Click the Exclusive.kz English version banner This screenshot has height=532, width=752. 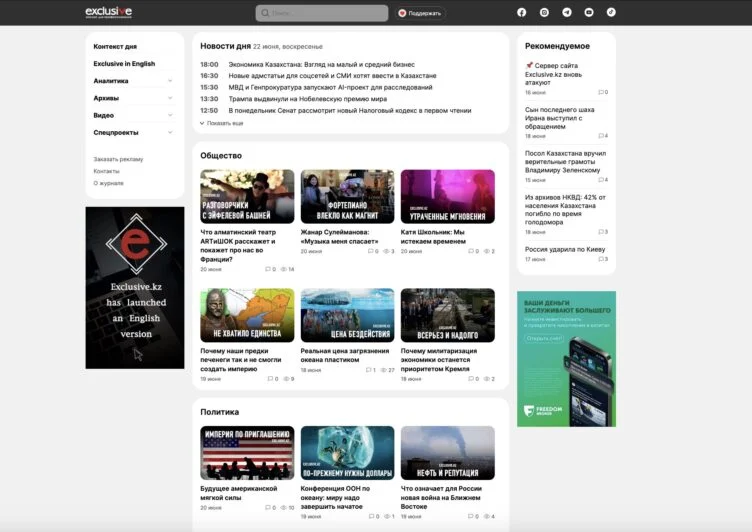pos(135,288)
